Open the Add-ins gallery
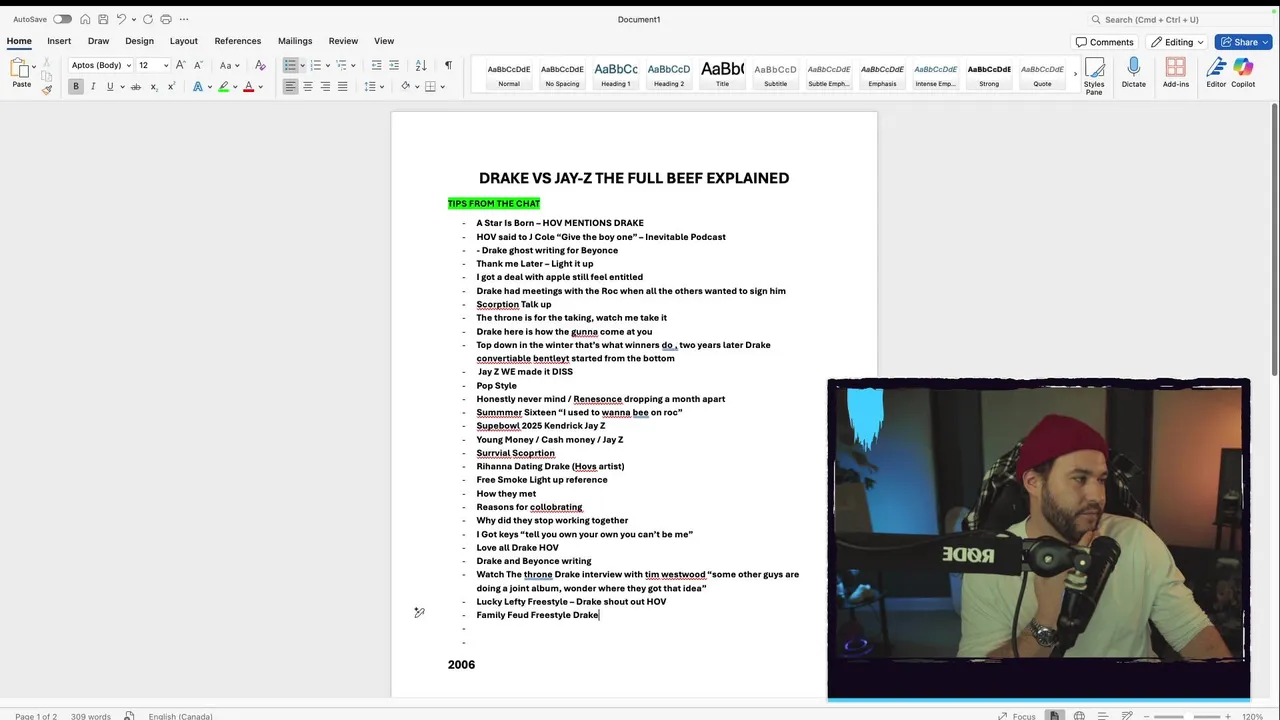This screenshot has height=720, width=1280. pos(1176,73)
